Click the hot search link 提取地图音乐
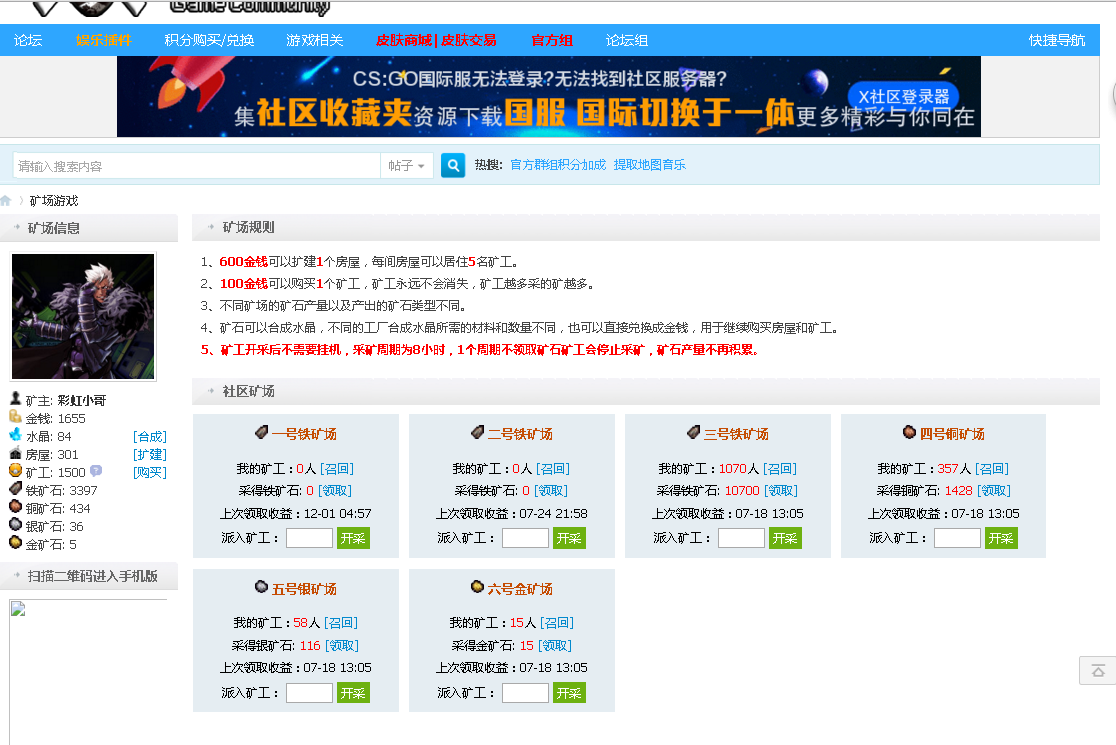Screen dimensions: 1116x745 (x=647, y=164)
